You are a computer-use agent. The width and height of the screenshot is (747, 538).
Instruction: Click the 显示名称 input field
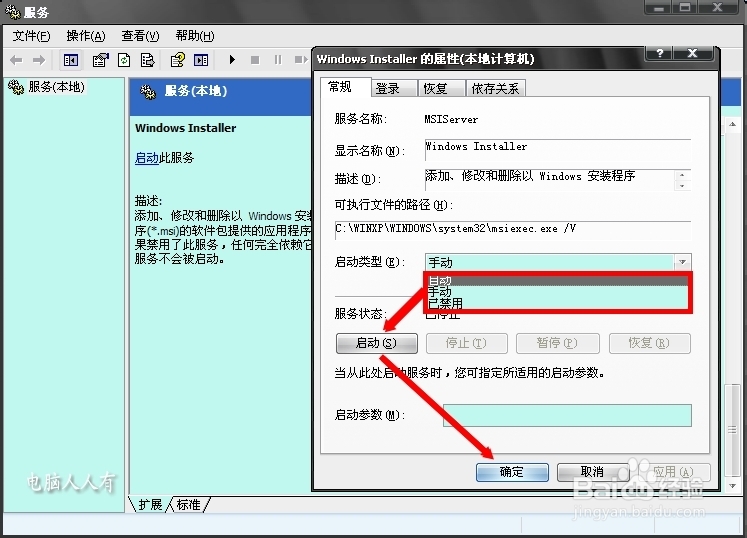[557, 150]
